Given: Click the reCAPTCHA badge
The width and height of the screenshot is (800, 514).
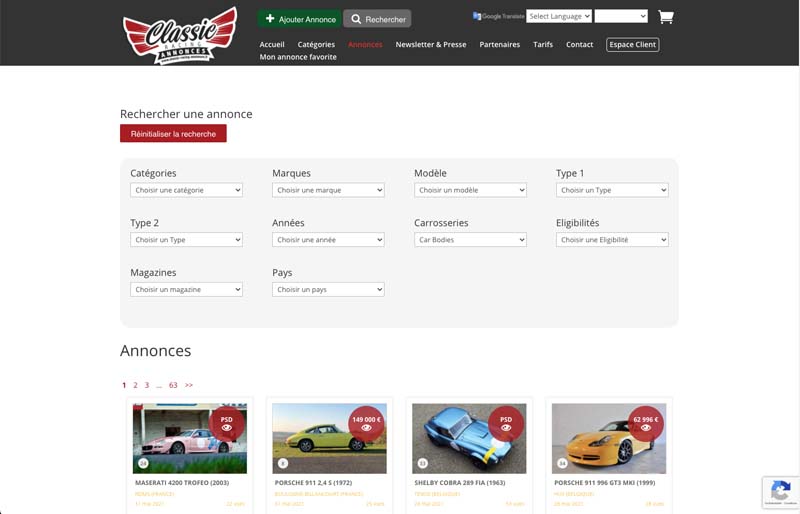Looking at the screenshot, I should [781, 493].
